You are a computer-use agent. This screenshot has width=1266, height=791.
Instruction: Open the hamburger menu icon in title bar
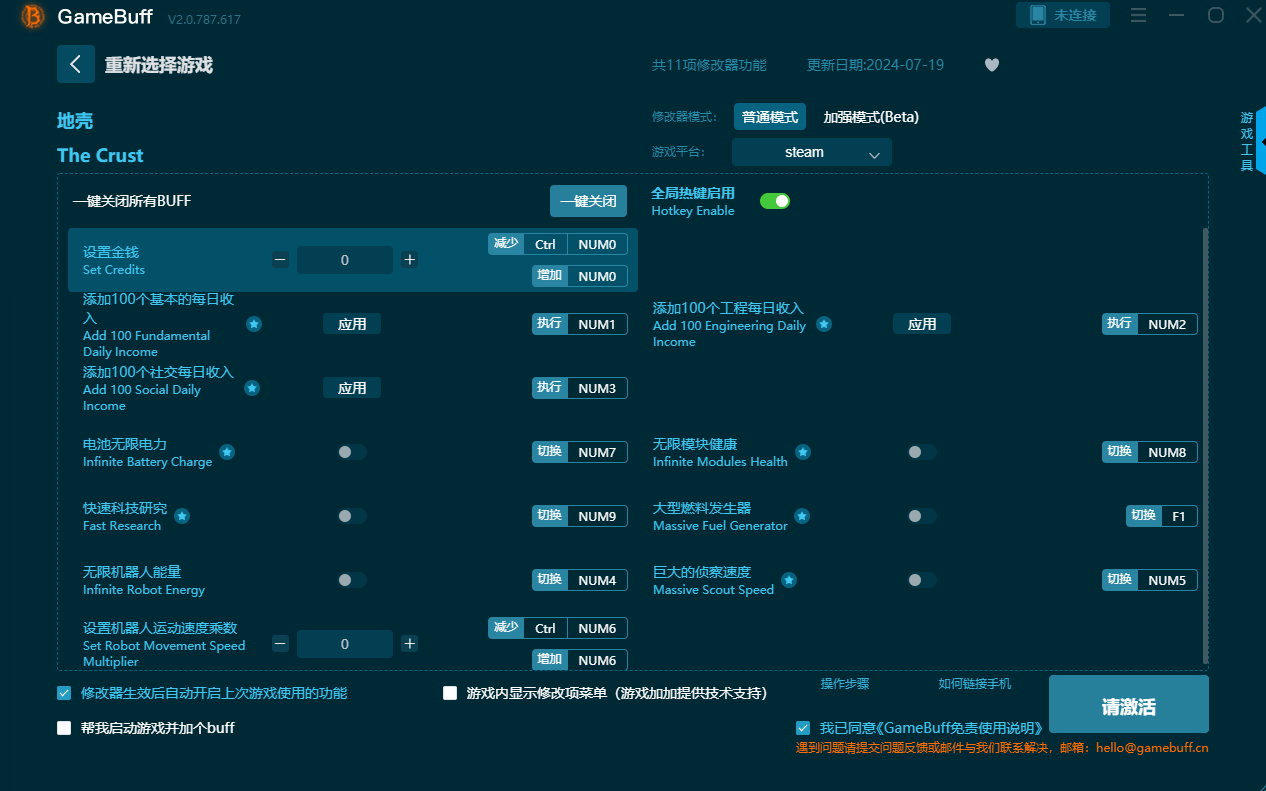(1138, 15)
